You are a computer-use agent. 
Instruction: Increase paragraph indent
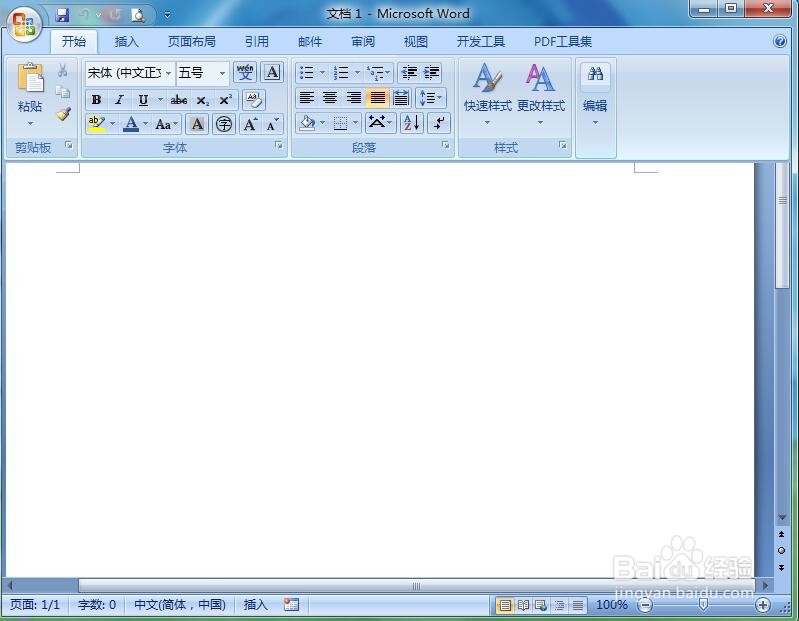point(431,72)
